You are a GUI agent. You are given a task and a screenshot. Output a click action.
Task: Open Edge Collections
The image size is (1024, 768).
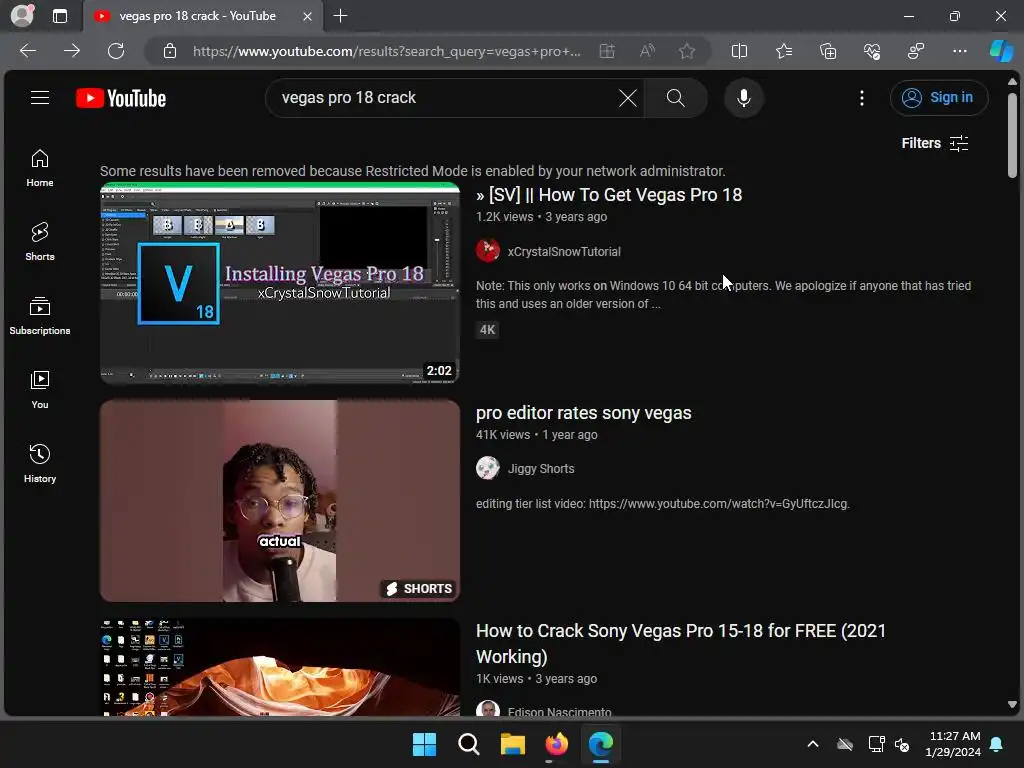coord(827,51)
